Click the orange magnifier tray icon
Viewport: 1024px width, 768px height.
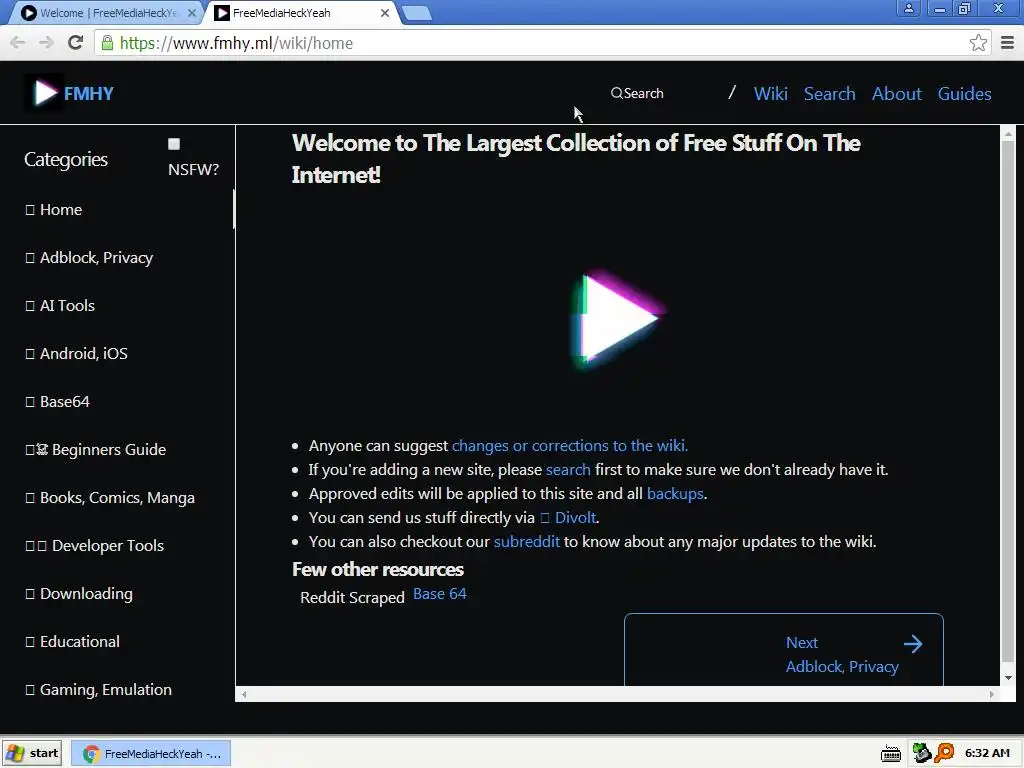(944, 753)
